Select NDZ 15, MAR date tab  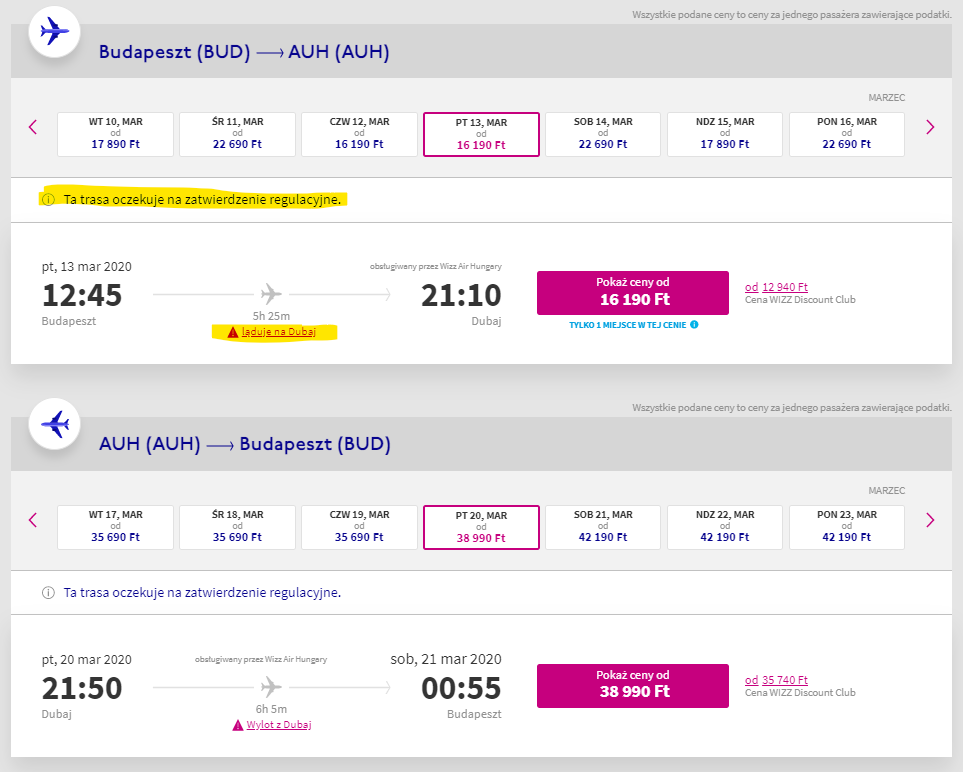(725, 134)
